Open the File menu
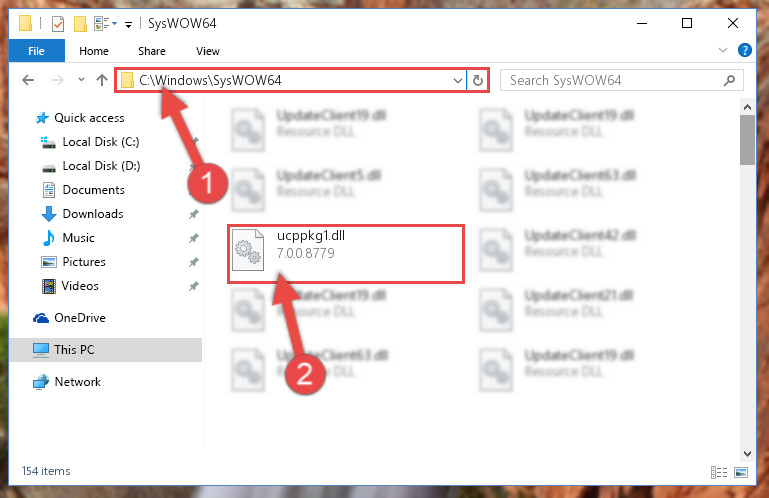769x498 pixels. (36, 51)
